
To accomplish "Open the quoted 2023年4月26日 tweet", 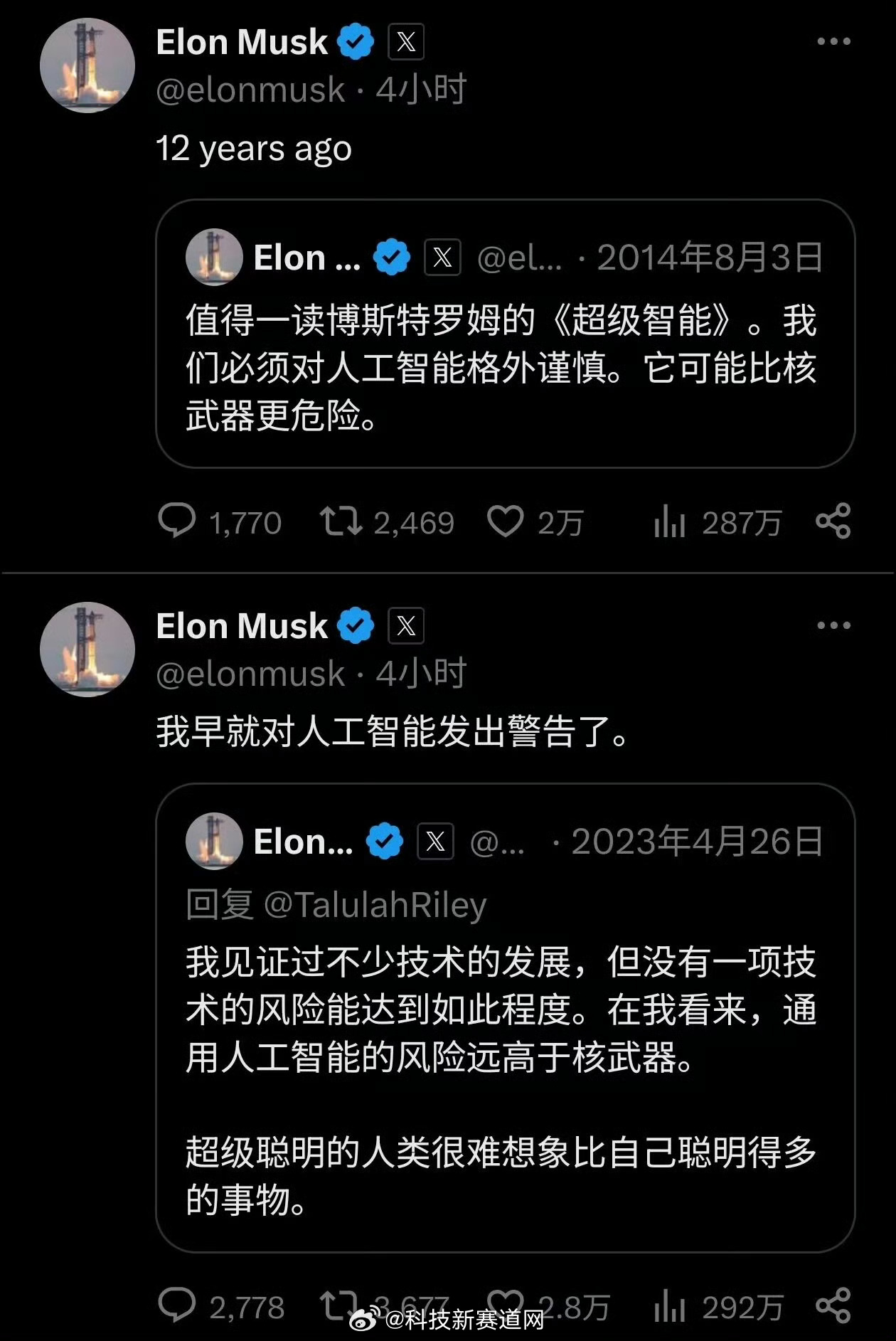I will pos(505,1018).
